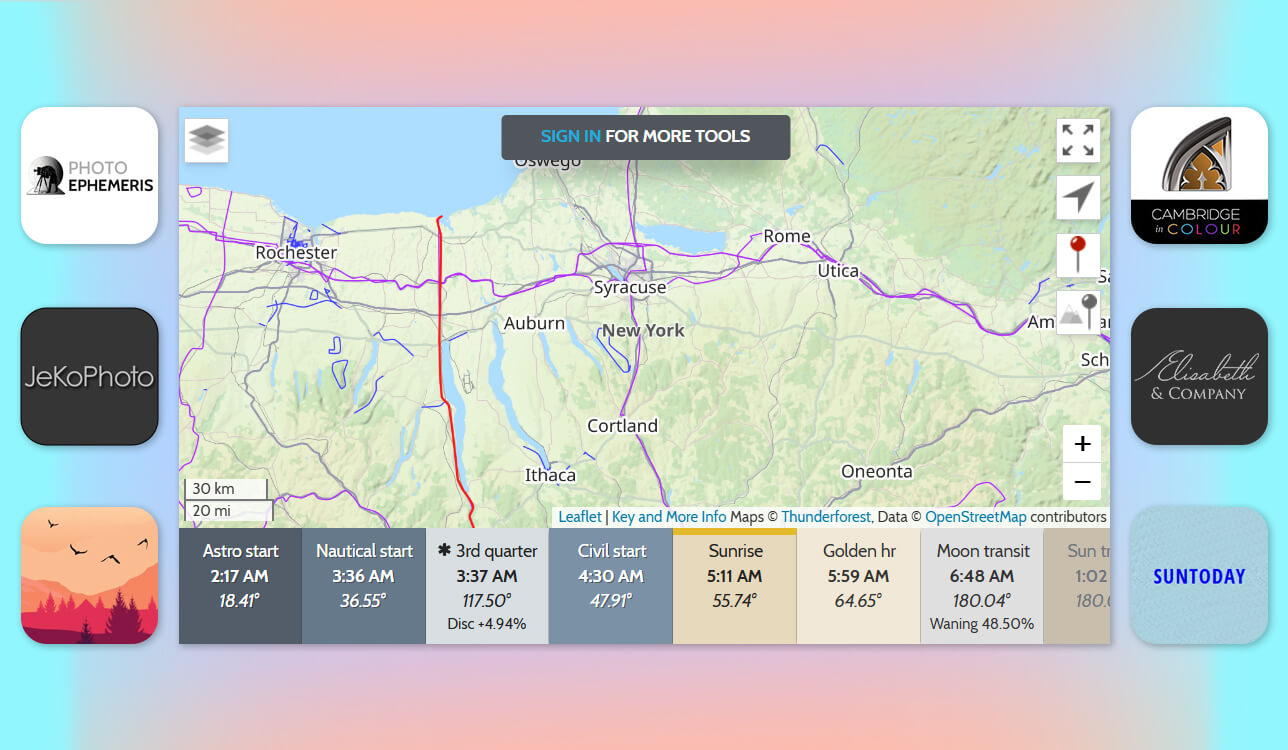The image size is (1288, 750).
Task: Select the Civil start event card
Action: (x=611, y=586)
